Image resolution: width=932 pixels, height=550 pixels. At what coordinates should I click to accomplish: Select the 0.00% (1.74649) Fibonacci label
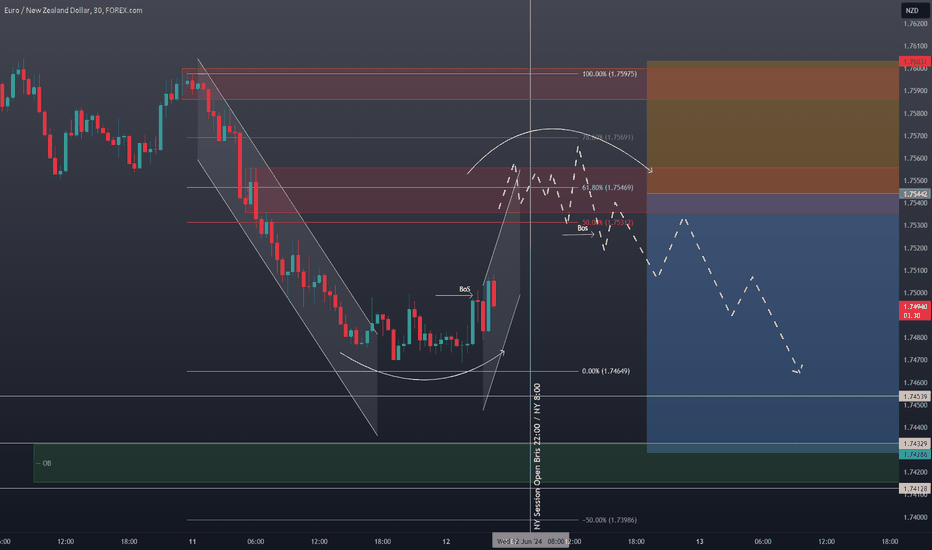(606, 371)
